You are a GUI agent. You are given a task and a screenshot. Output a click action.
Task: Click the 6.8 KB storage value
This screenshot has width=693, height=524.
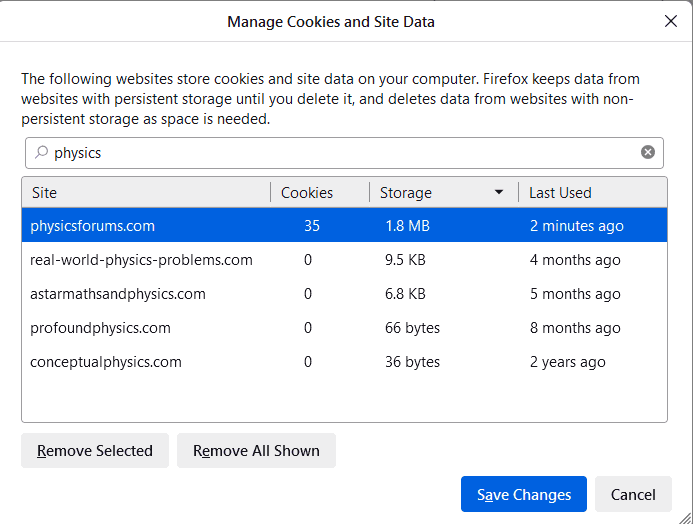tap(405, 294)
